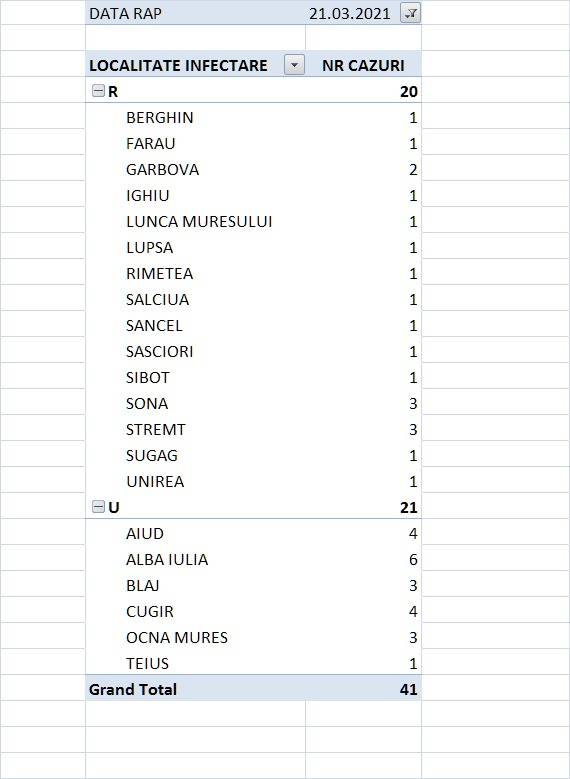Open the DATA RAP filter dropdown
The width and height of the screenshot is (570, 779).
pos(410,13)
